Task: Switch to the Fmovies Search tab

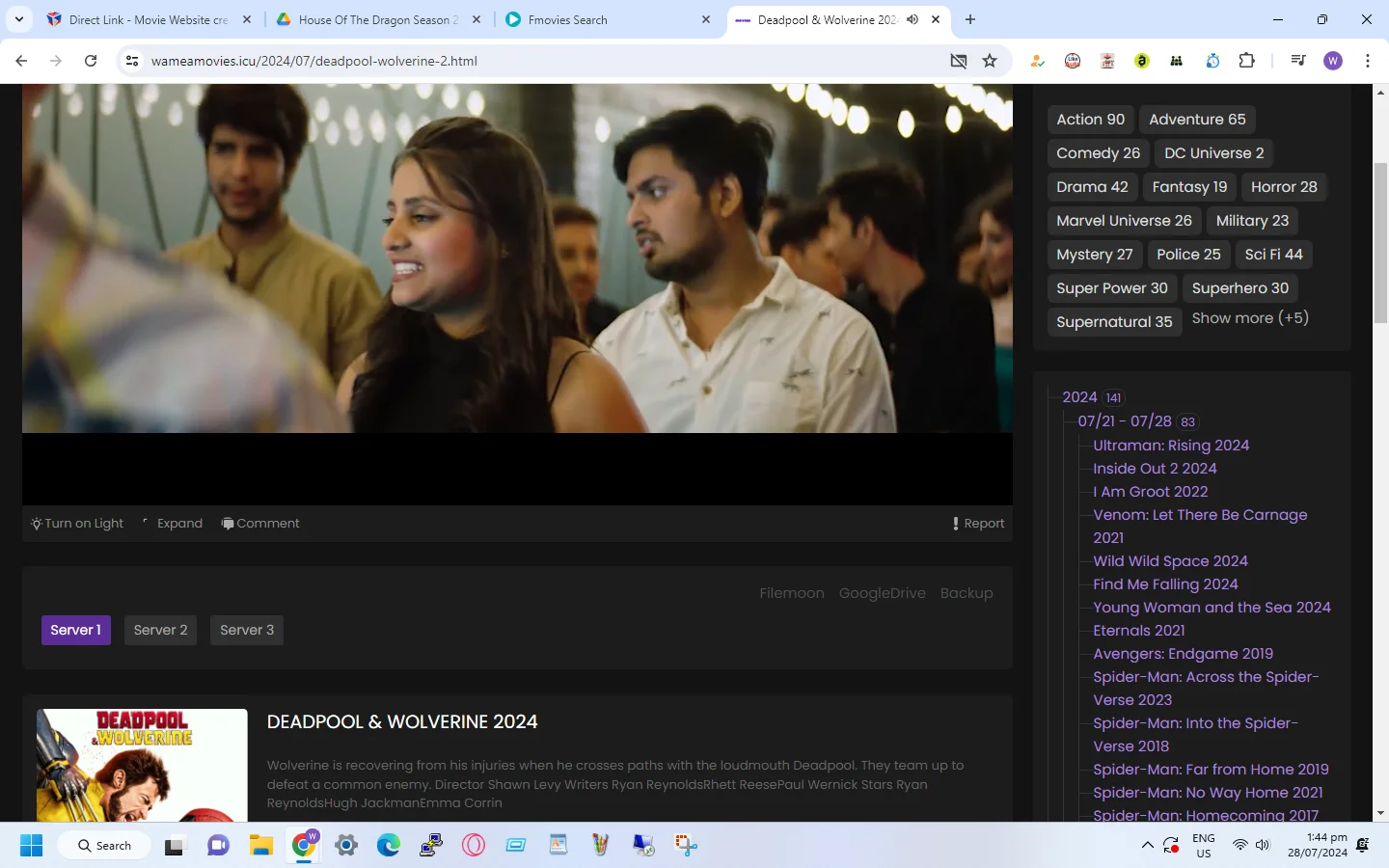Action: [608, 19]
